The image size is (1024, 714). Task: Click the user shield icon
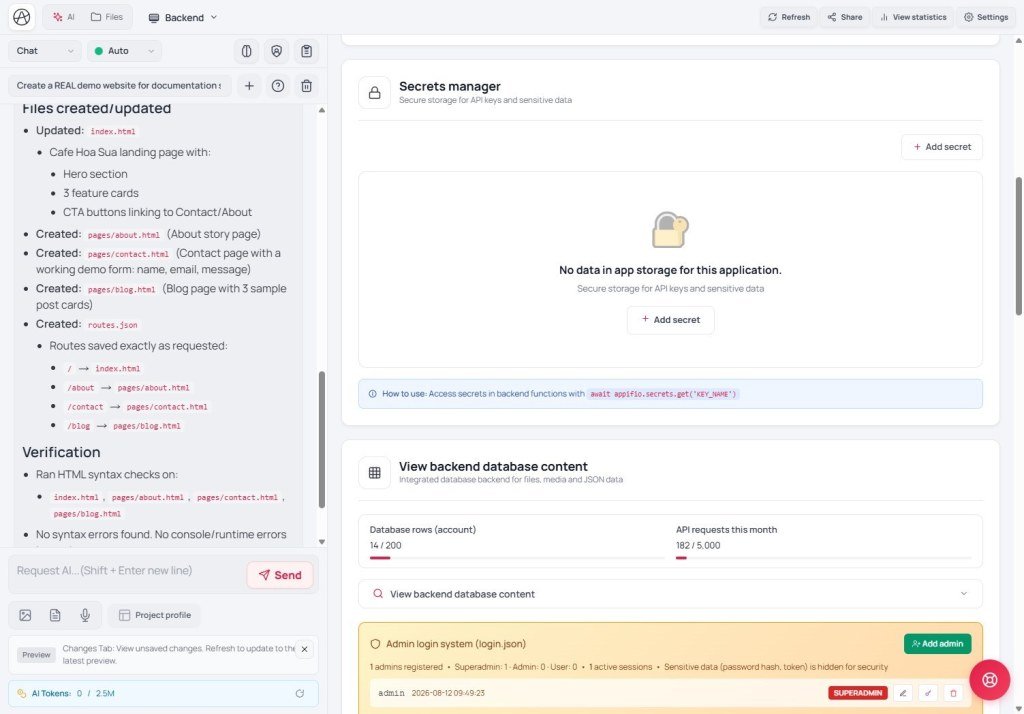coord(276,51)
